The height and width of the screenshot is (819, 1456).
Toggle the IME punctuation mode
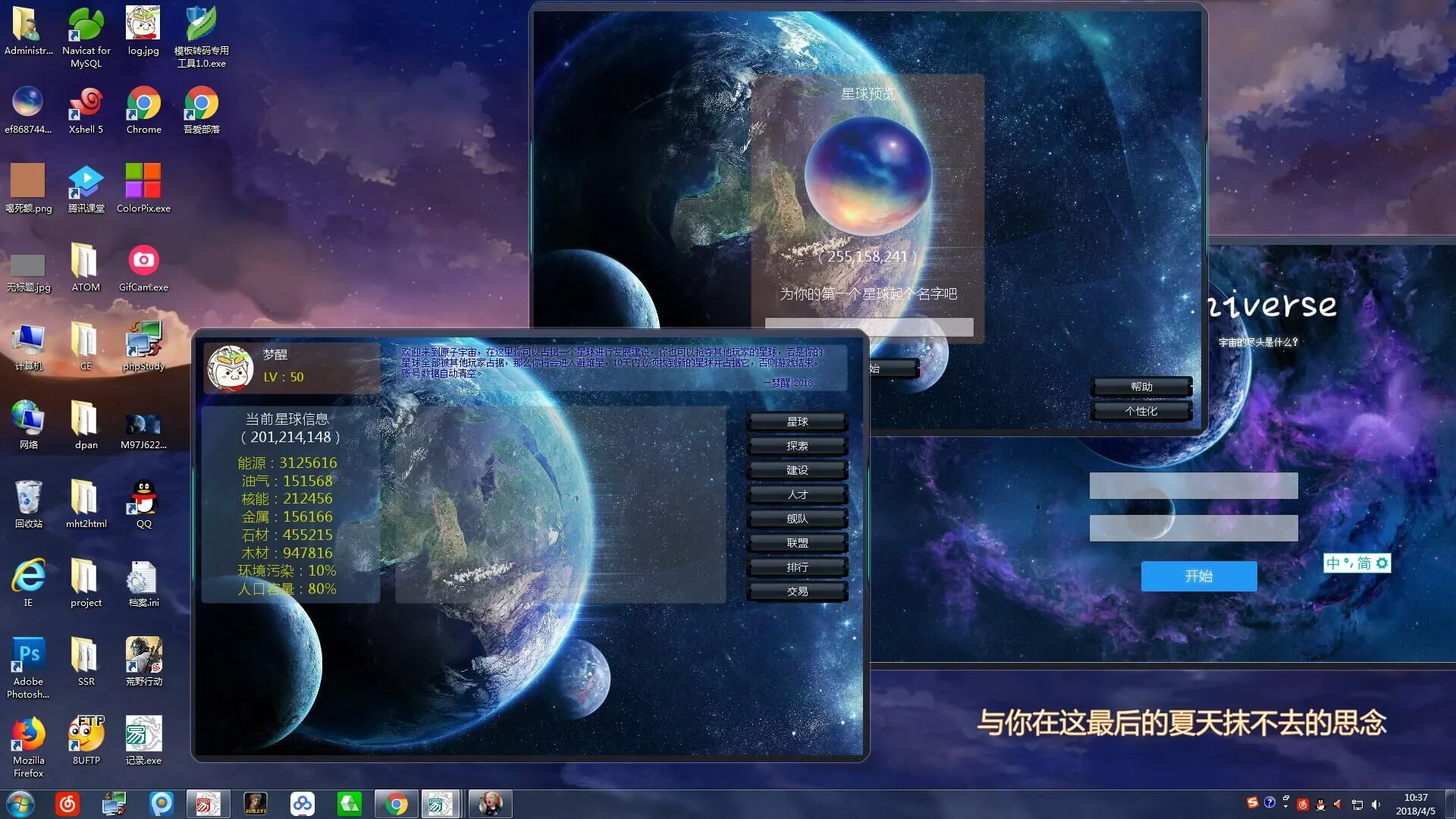(1348, 563)
